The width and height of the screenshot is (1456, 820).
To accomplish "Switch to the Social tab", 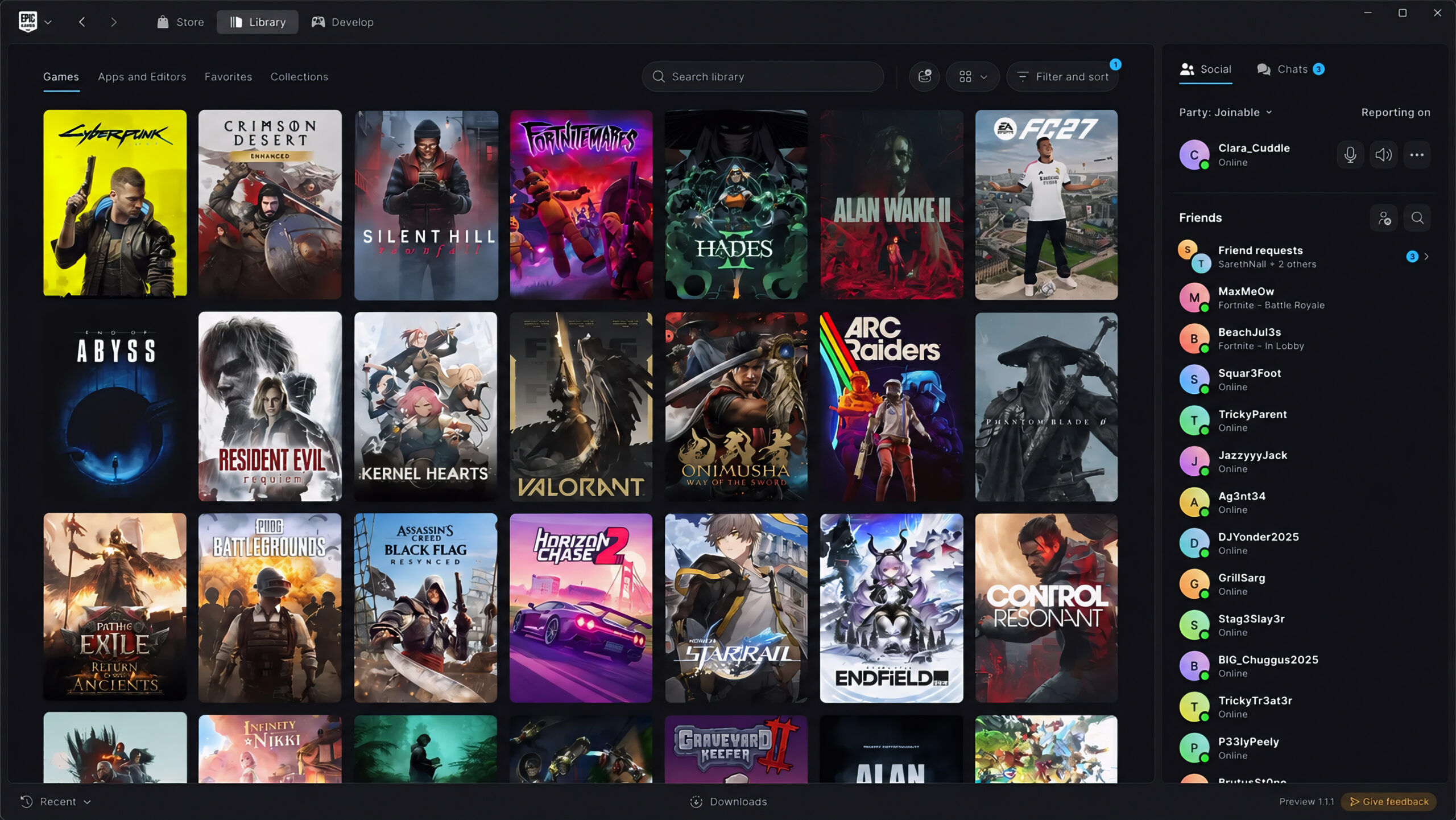I will click(x=1205, y=69).
